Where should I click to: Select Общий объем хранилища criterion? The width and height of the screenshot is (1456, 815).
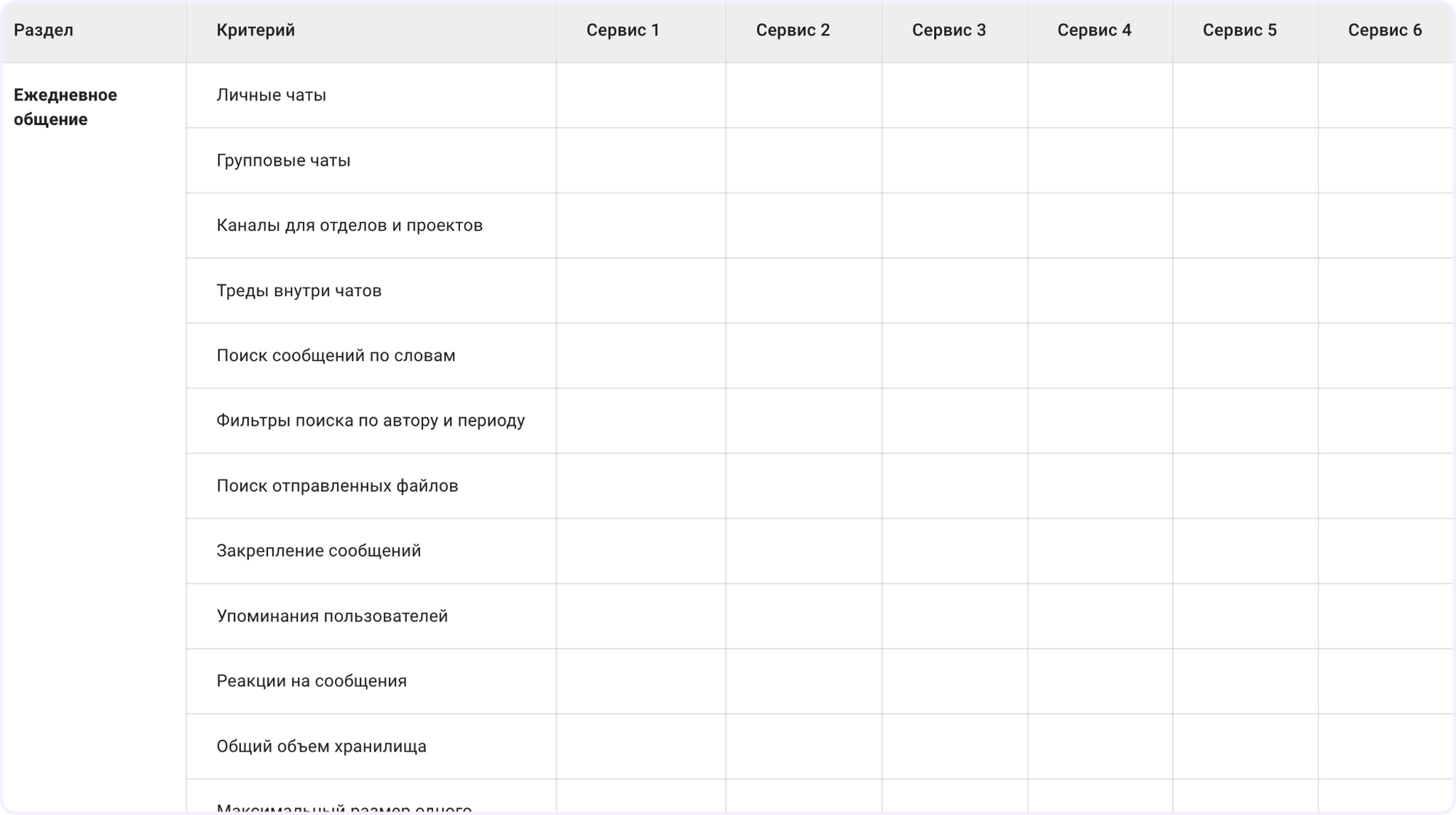pos(321,747)
